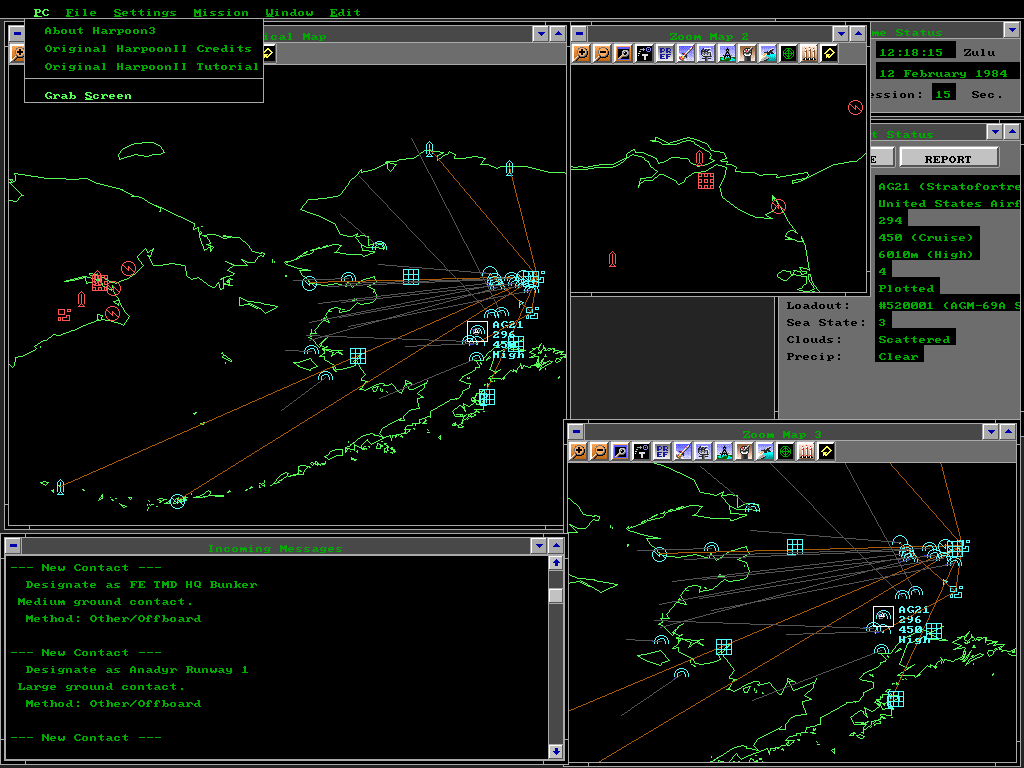Click the three-missiles icon in Zoom Map 3
Screen dimensions: 1024x768
(x=806, y=451)
